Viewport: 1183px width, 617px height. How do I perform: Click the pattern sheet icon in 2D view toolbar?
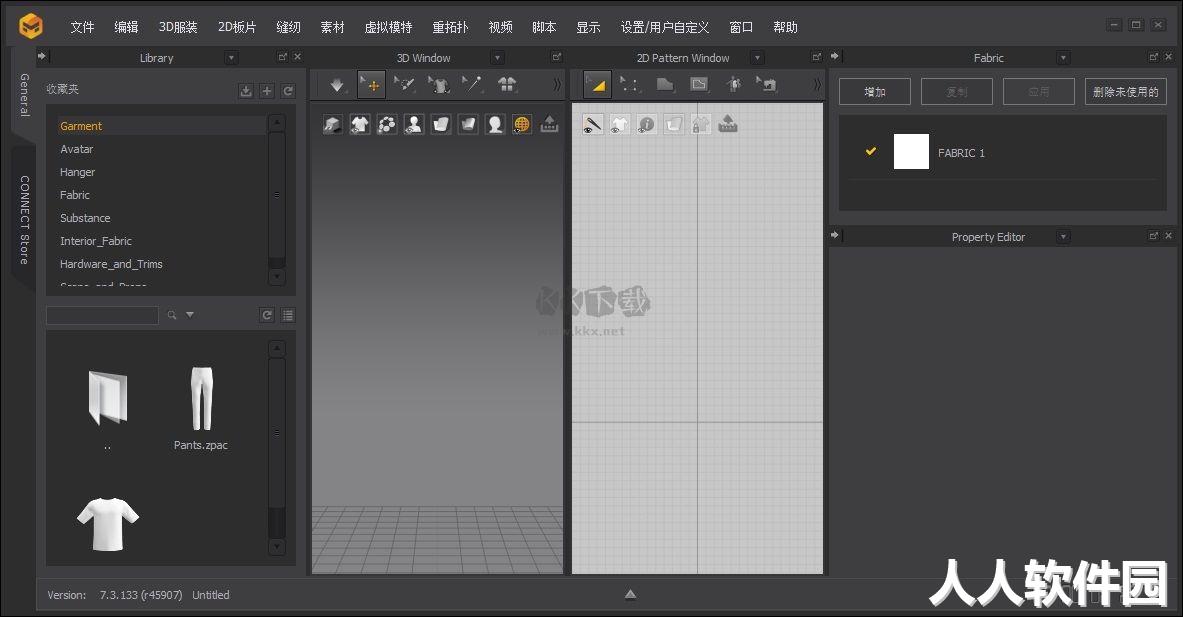[x=674, y=124]
